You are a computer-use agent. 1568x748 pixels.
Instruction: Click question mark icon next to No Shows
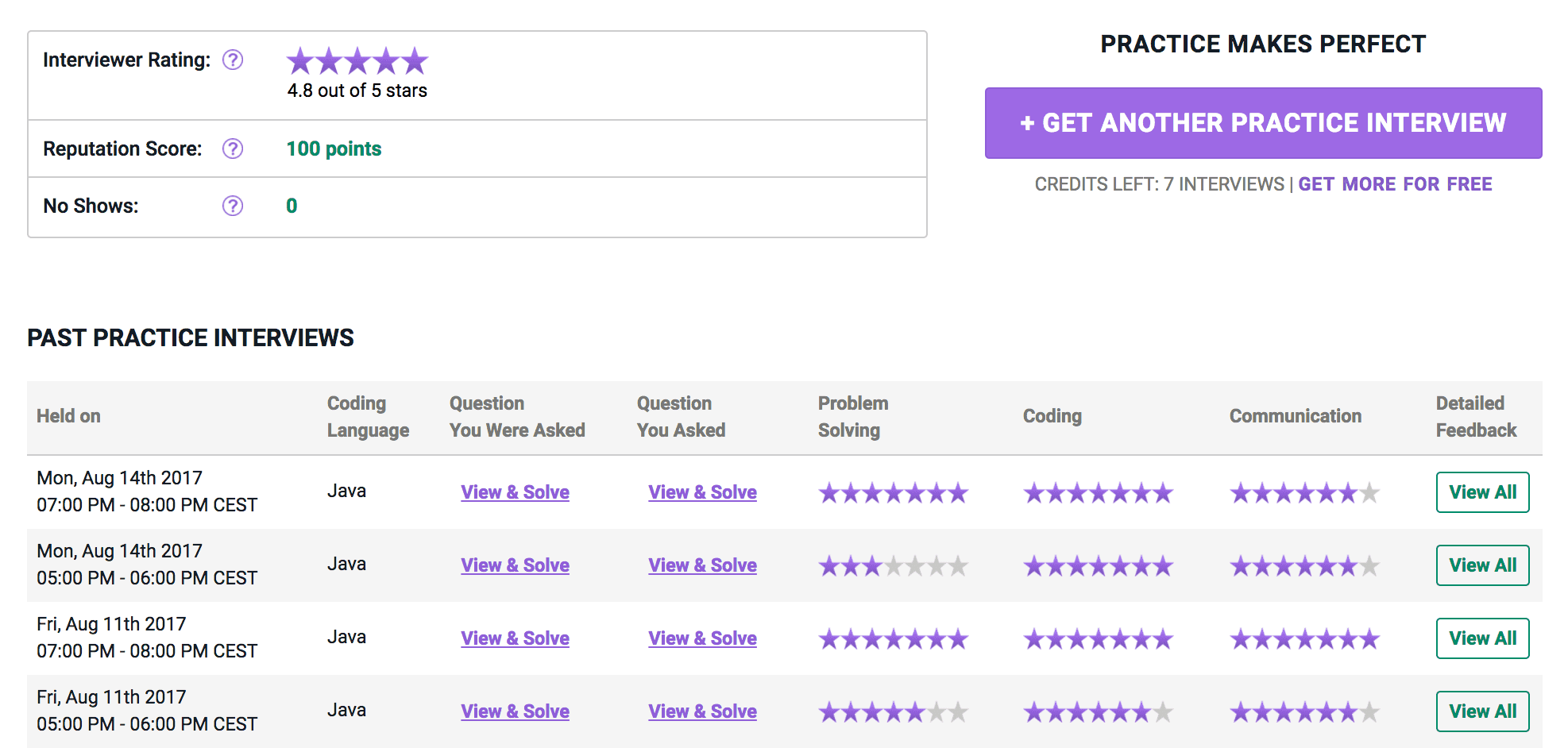tap(233, 206)
